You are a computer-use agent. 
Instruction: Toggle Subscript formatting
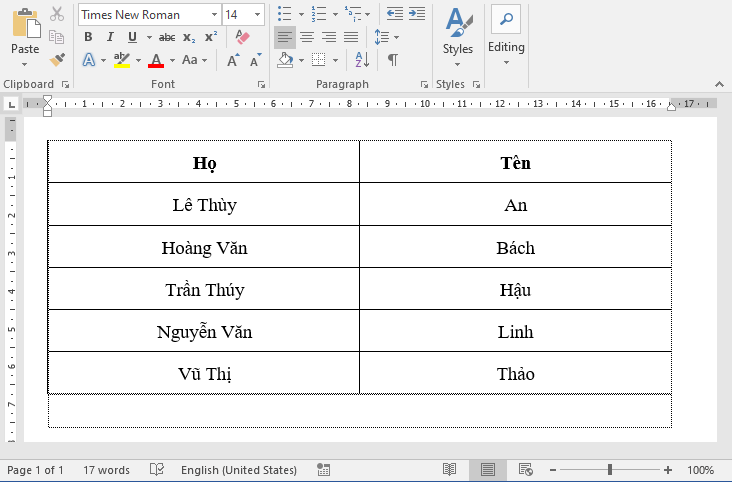(x=189, y=37)
